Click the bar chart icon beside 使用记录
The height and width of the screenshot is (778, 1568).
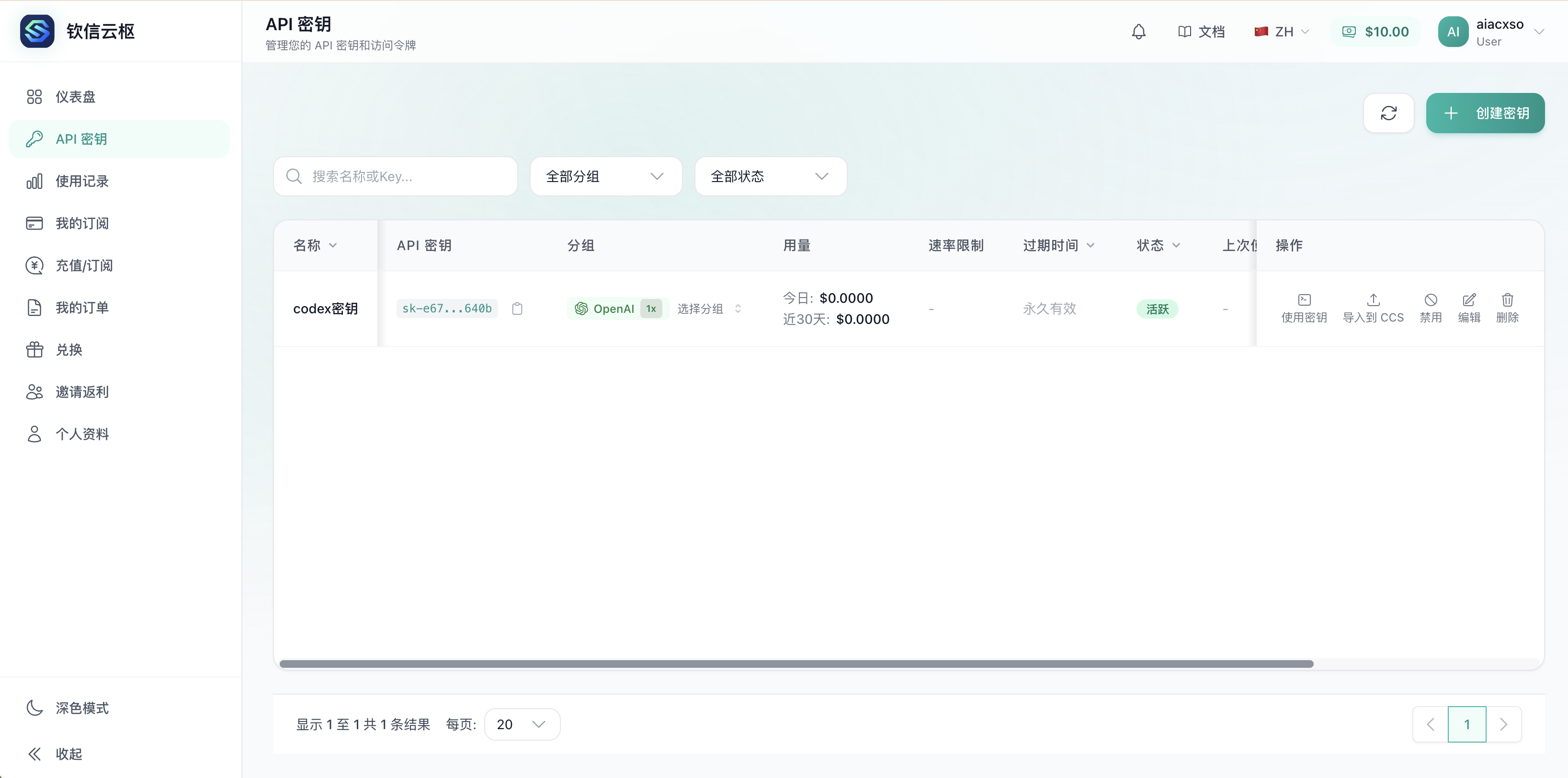pyautogui.click(x=34, y=181)
